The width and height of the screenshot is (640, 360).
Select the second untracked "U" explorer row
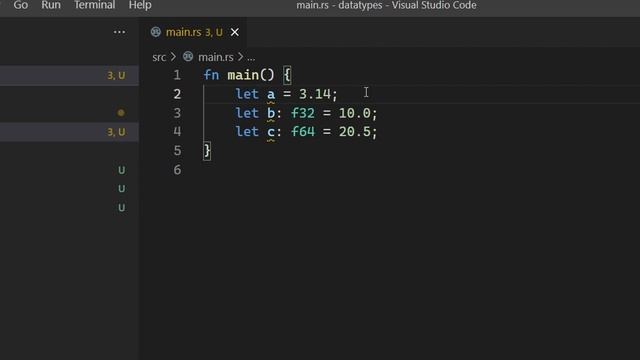pyautogui.click(x=69, y=189)
